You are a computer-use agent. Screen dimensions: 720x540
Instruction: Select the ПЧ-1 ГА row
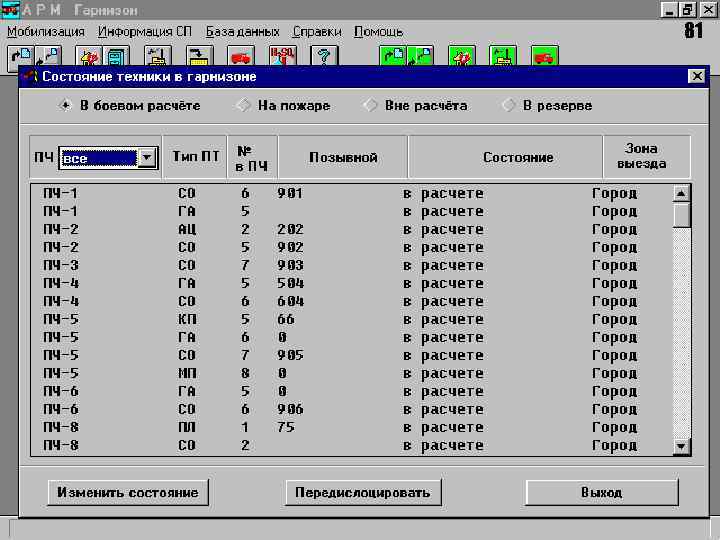point(352,211)
